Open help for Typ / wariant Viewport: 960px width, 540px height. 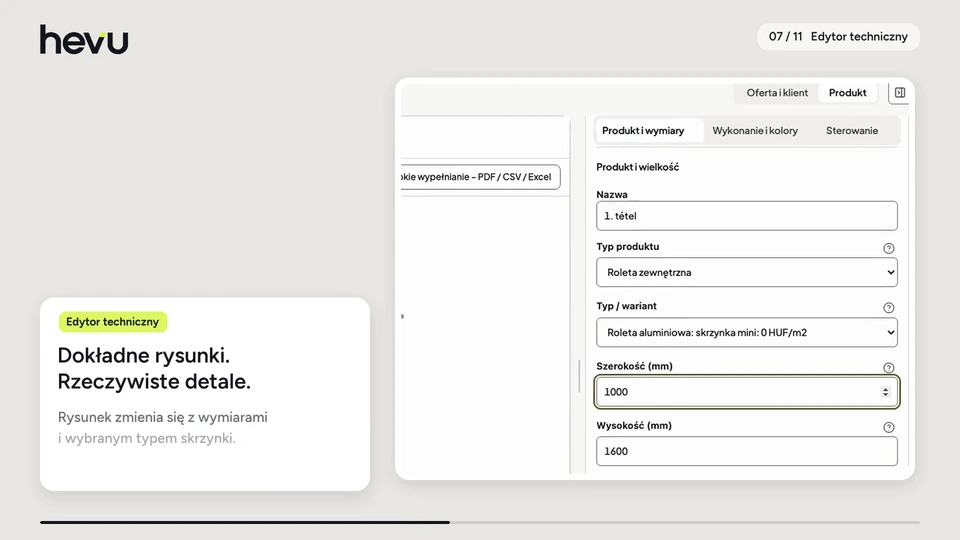[888, 308]
